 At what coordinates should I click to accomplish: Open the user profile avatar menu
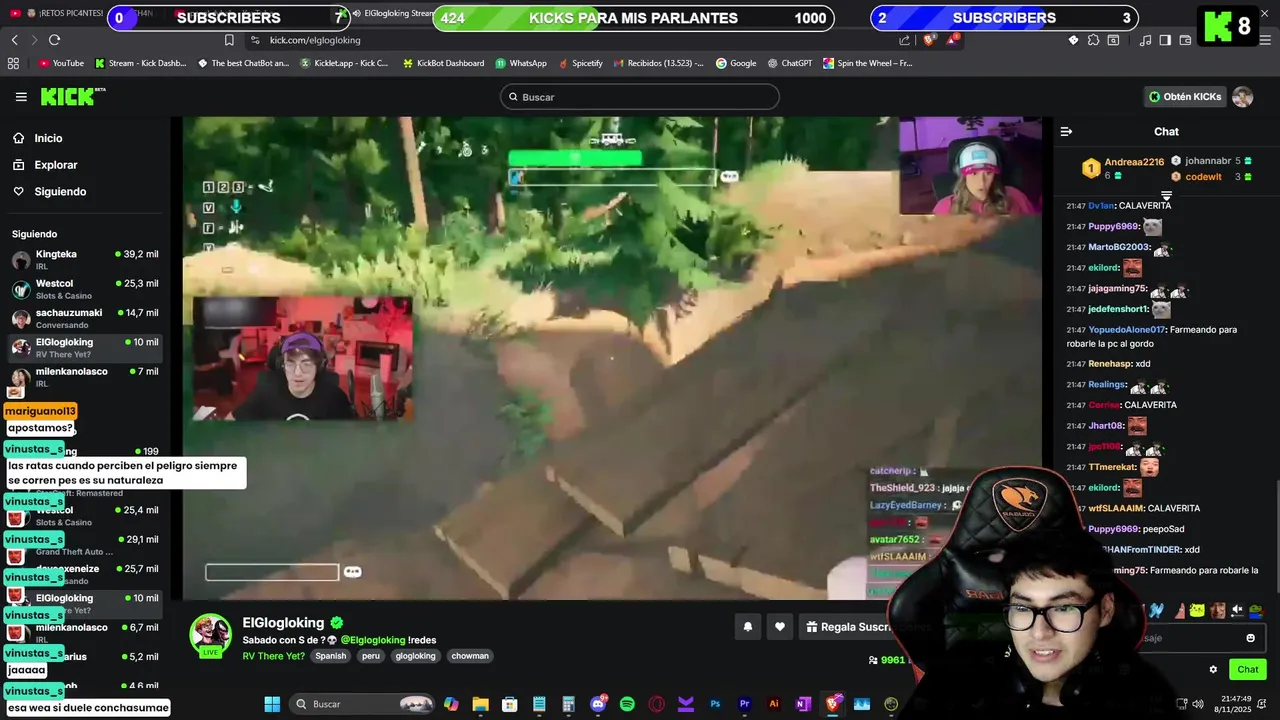(1243, 97)
